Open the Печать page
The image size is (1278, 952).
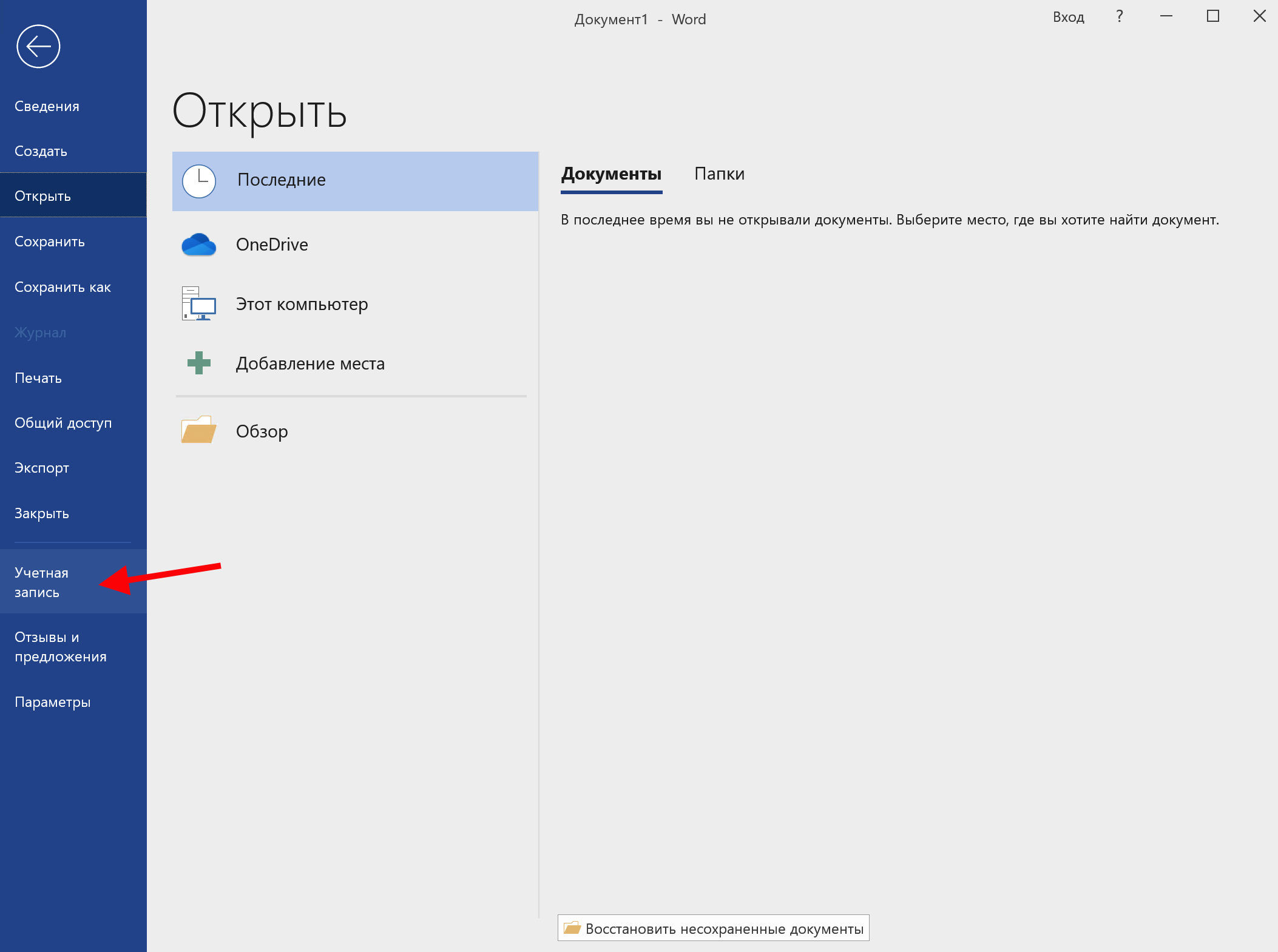(73, 378)
